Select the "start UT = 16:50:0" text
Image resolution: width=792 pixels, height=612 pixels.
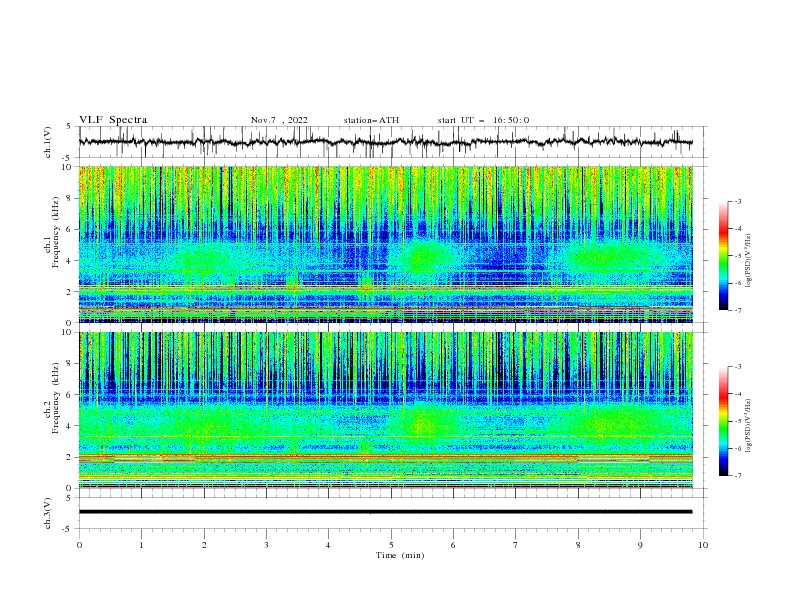pos(483,120)
